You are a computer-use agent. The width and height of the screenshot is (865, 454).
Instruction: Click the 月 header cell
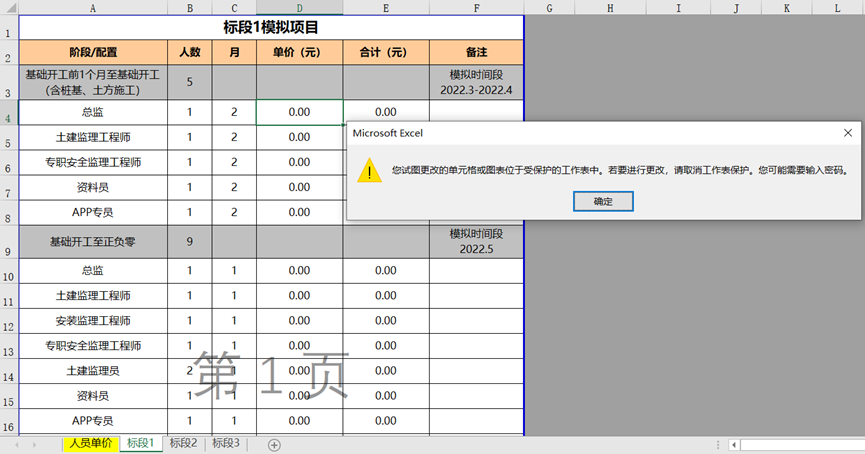(234, 52)
